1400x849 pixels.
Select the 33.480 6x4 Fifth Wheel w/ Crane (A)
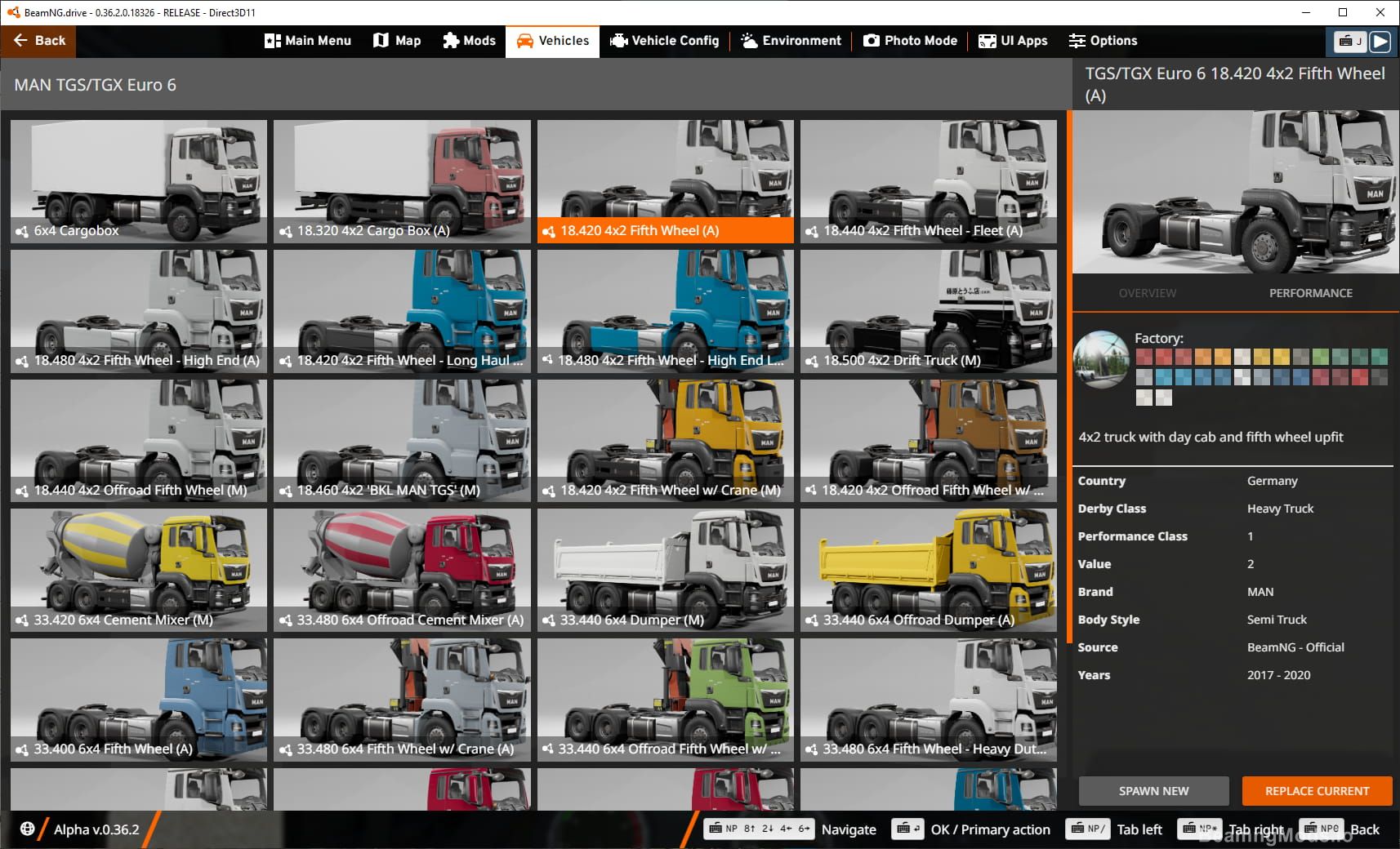(402, 700)
